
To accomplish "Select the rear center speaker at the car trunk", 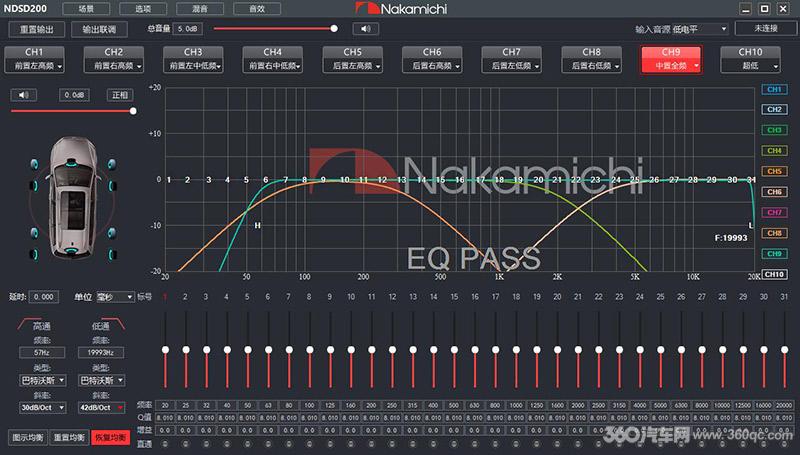I will tap(71, 251).
